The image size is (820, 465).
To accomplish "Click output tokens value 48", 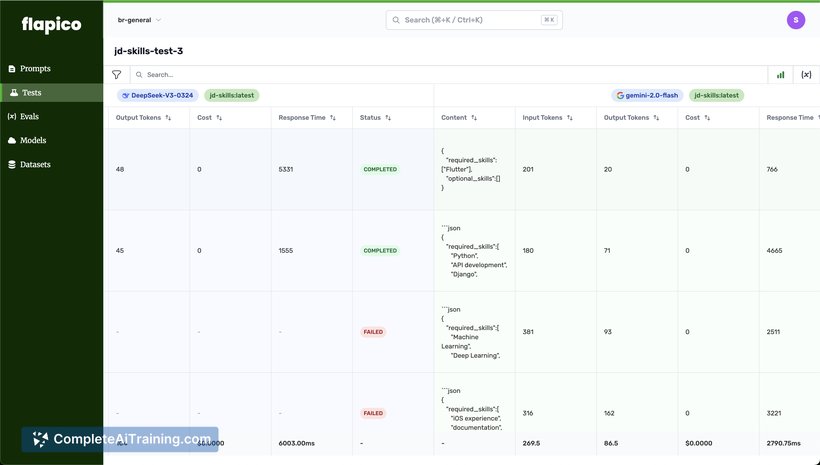I will click(120, 169).
